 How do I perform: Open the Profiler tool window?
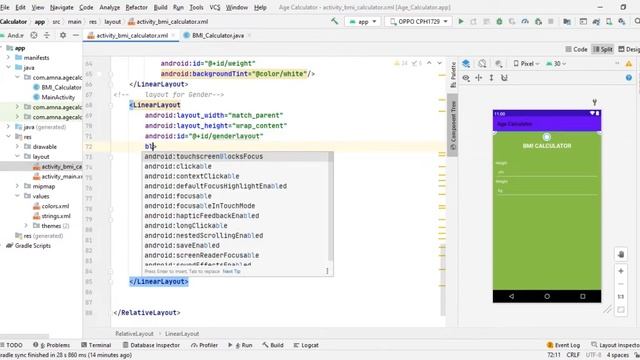click(x=204, y=345)
